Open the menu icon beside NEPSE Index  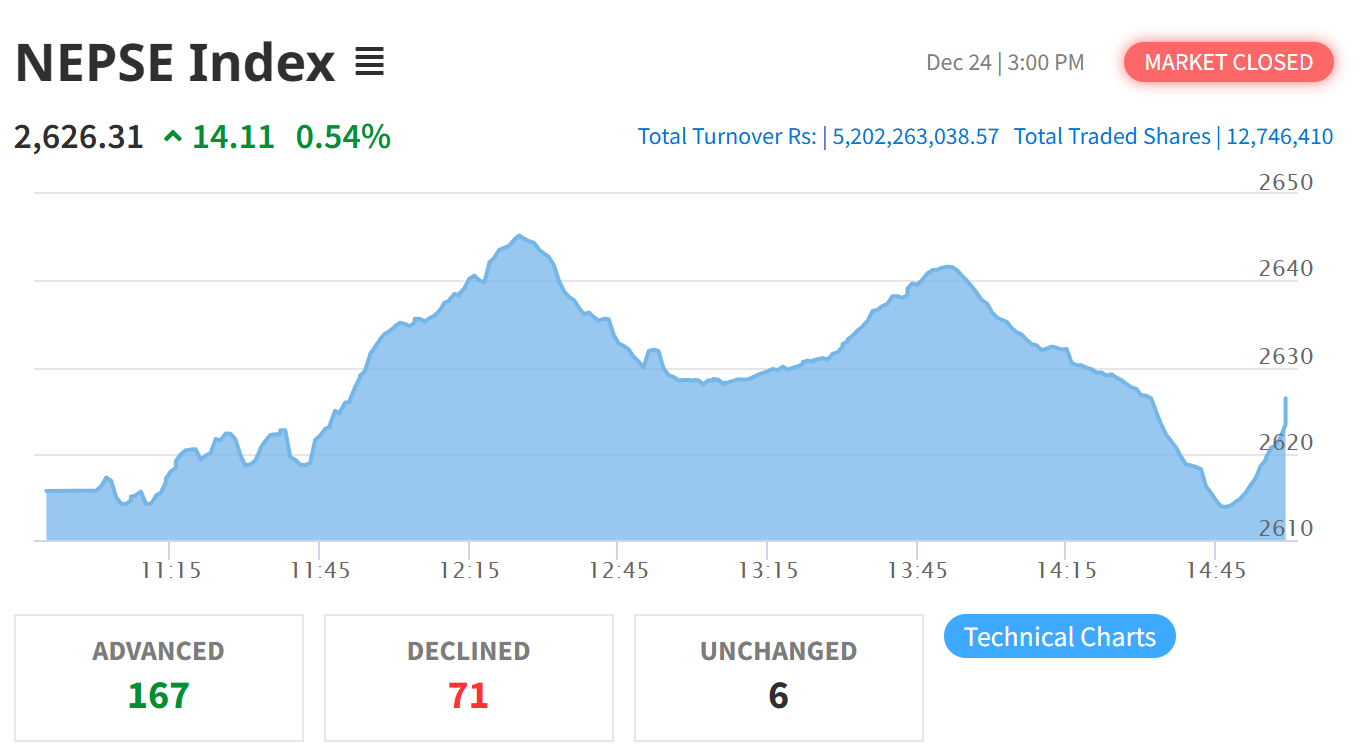pyautogui.click(x=369, y=63)
